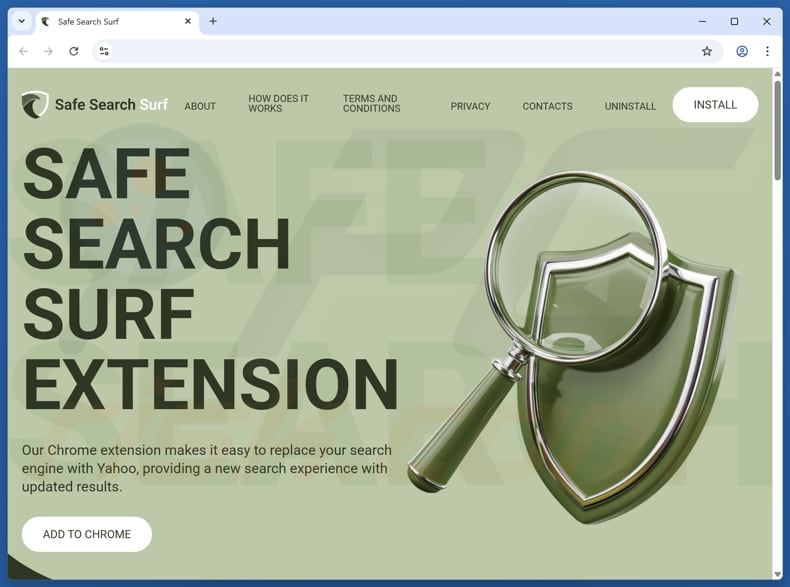Open a new tab with the plus button
This screenshot has width=790, height=587.
tap(213, 21)
